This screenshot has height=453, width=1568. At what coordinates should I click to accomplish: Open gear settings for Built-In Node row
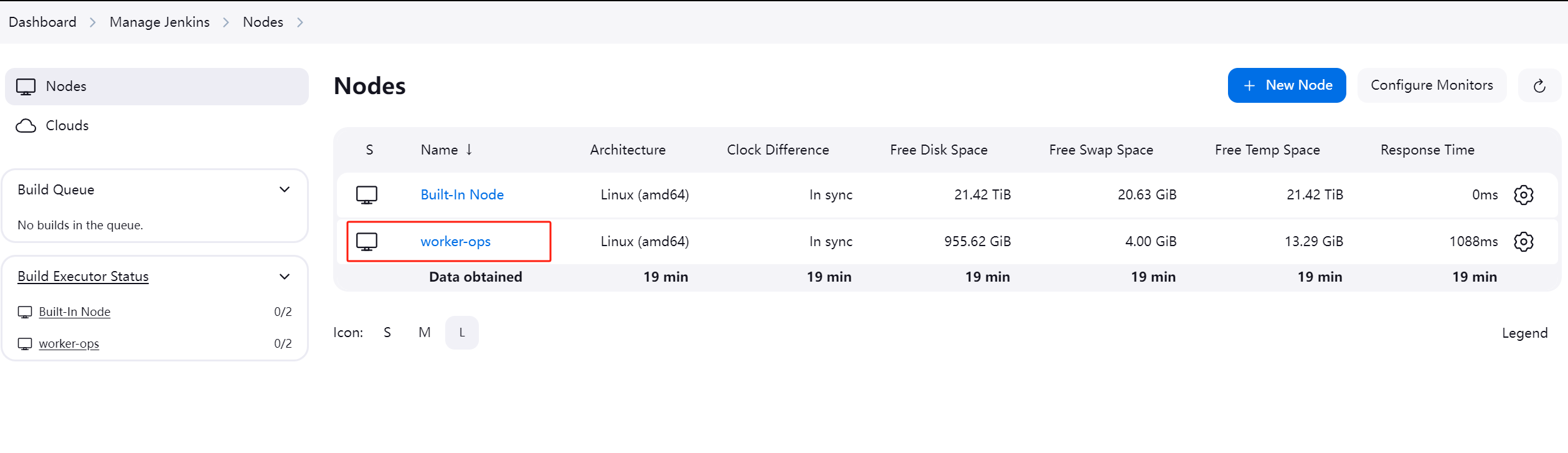1523,195
